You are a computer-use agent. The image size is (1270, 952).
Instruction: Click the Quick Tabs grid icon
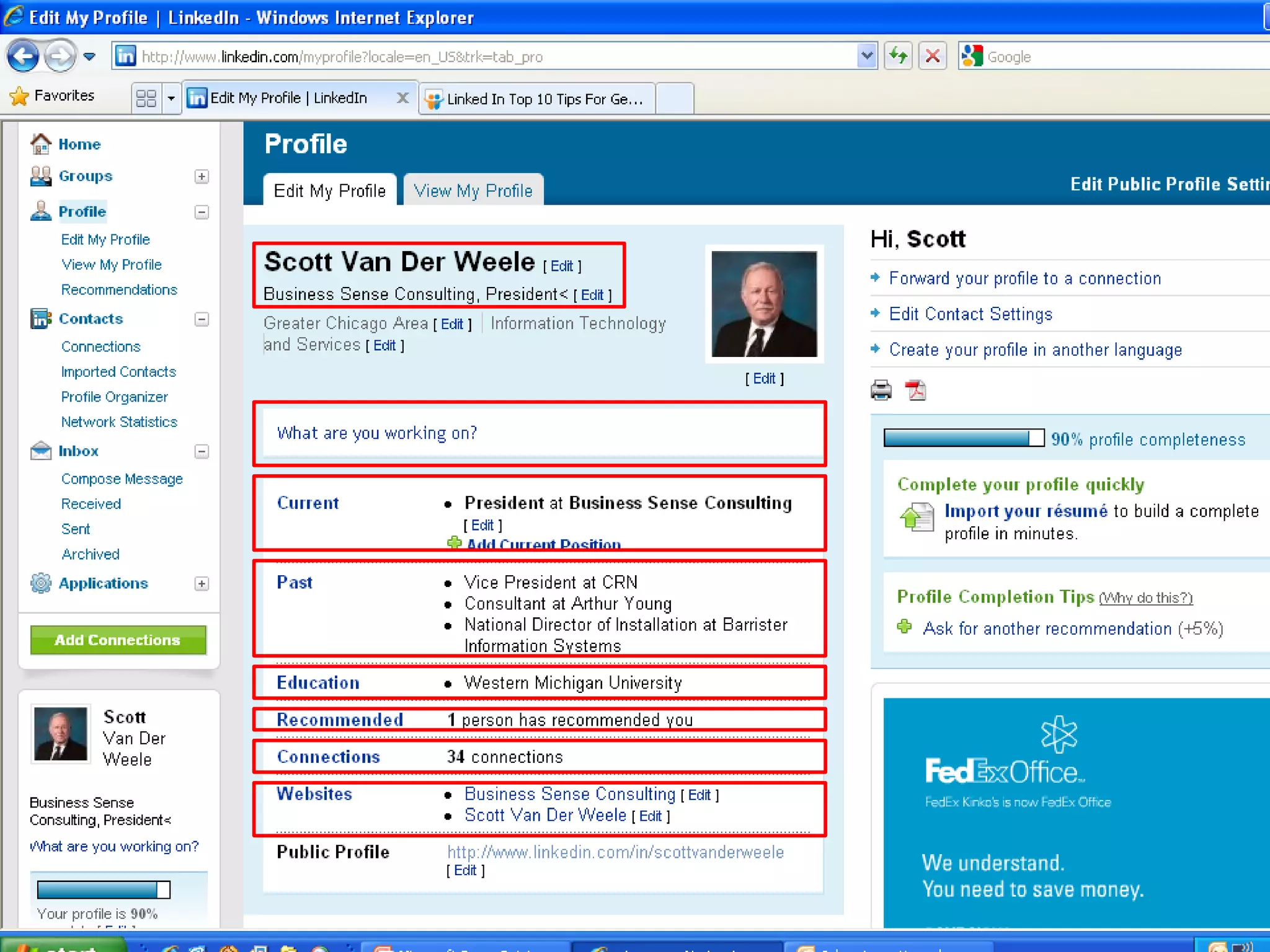pos(146,98)
